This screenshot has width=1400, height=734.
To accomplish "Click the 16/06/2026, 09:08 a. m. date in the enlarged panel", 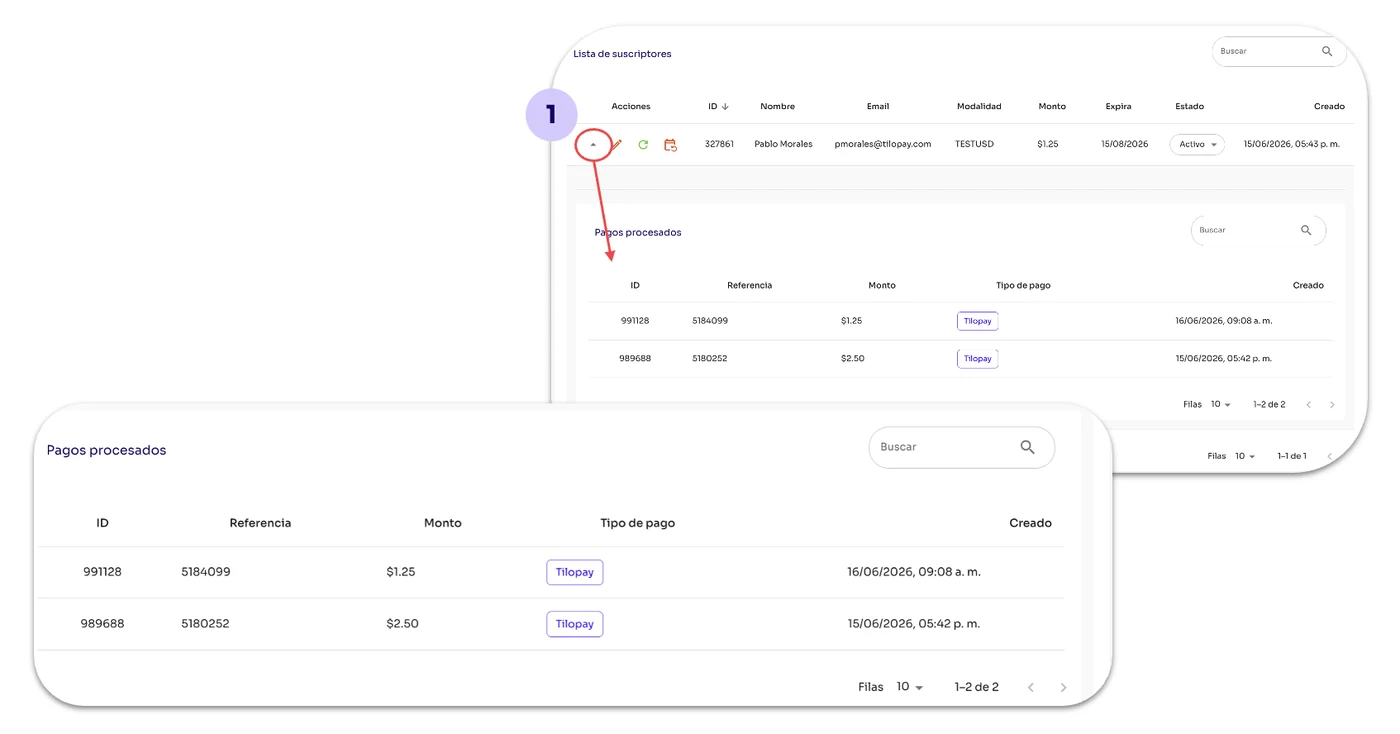I will (914, 572).
